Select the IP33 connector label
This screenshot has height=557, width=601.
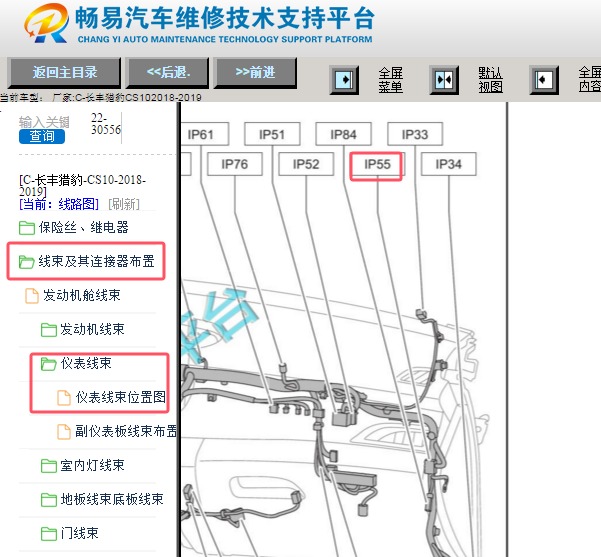pyautogui.click(x=415, y=134)
